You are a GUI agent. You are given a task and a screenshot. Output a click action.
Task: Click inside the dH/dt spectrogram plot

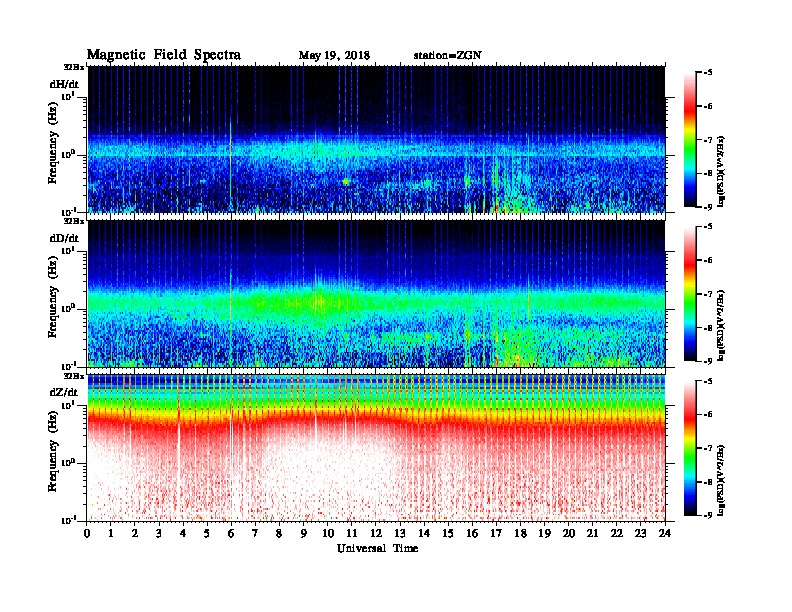pos(376,139)
